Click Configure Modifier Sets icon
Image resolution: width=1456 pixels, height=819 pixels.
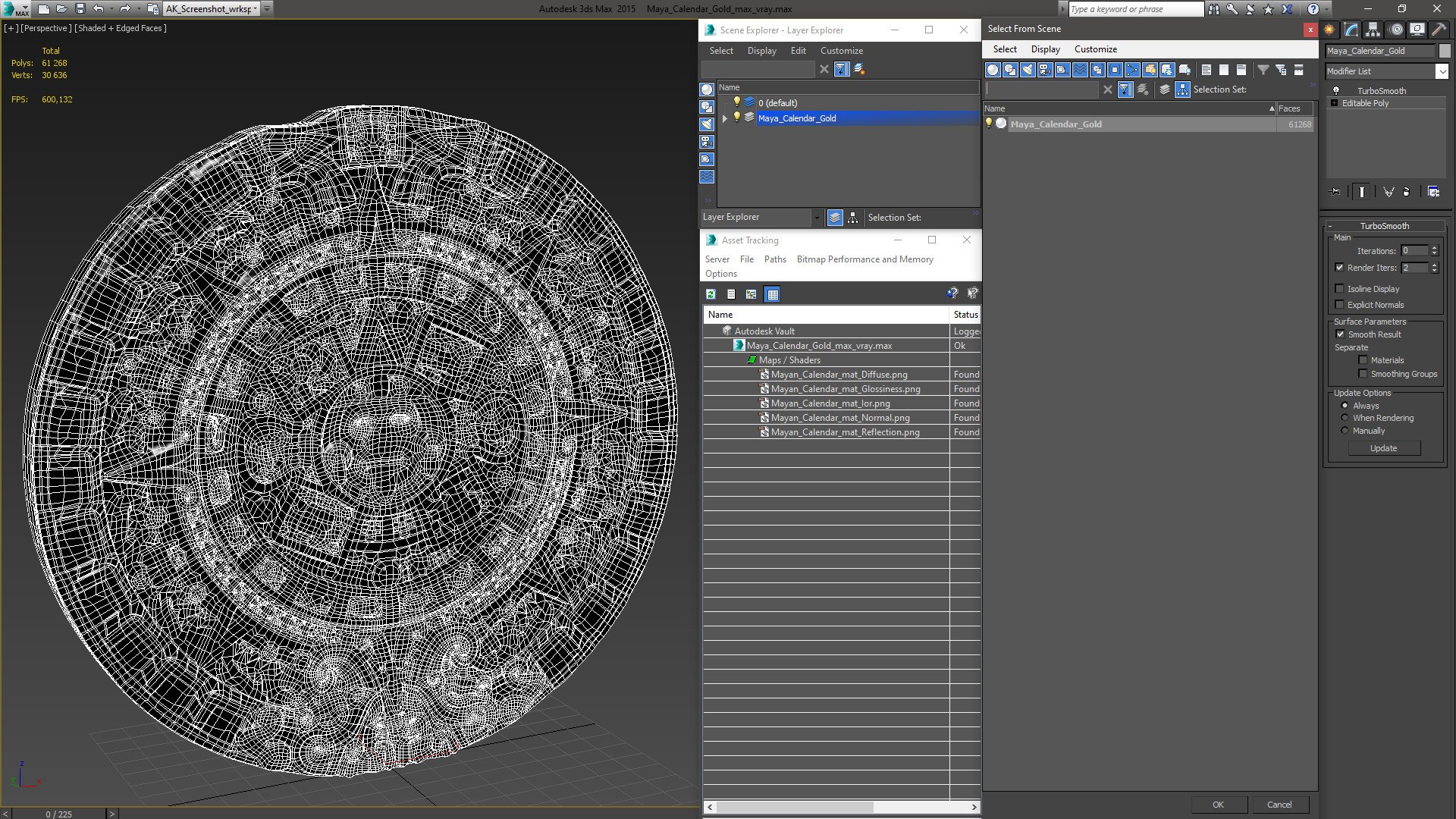click(1433, 192)
